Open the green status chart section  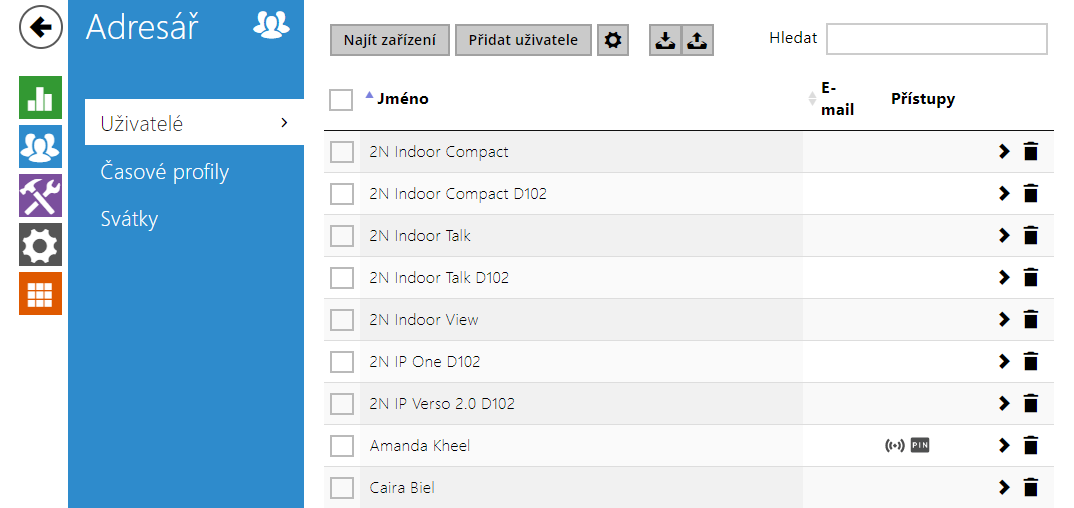click(40, 97)
